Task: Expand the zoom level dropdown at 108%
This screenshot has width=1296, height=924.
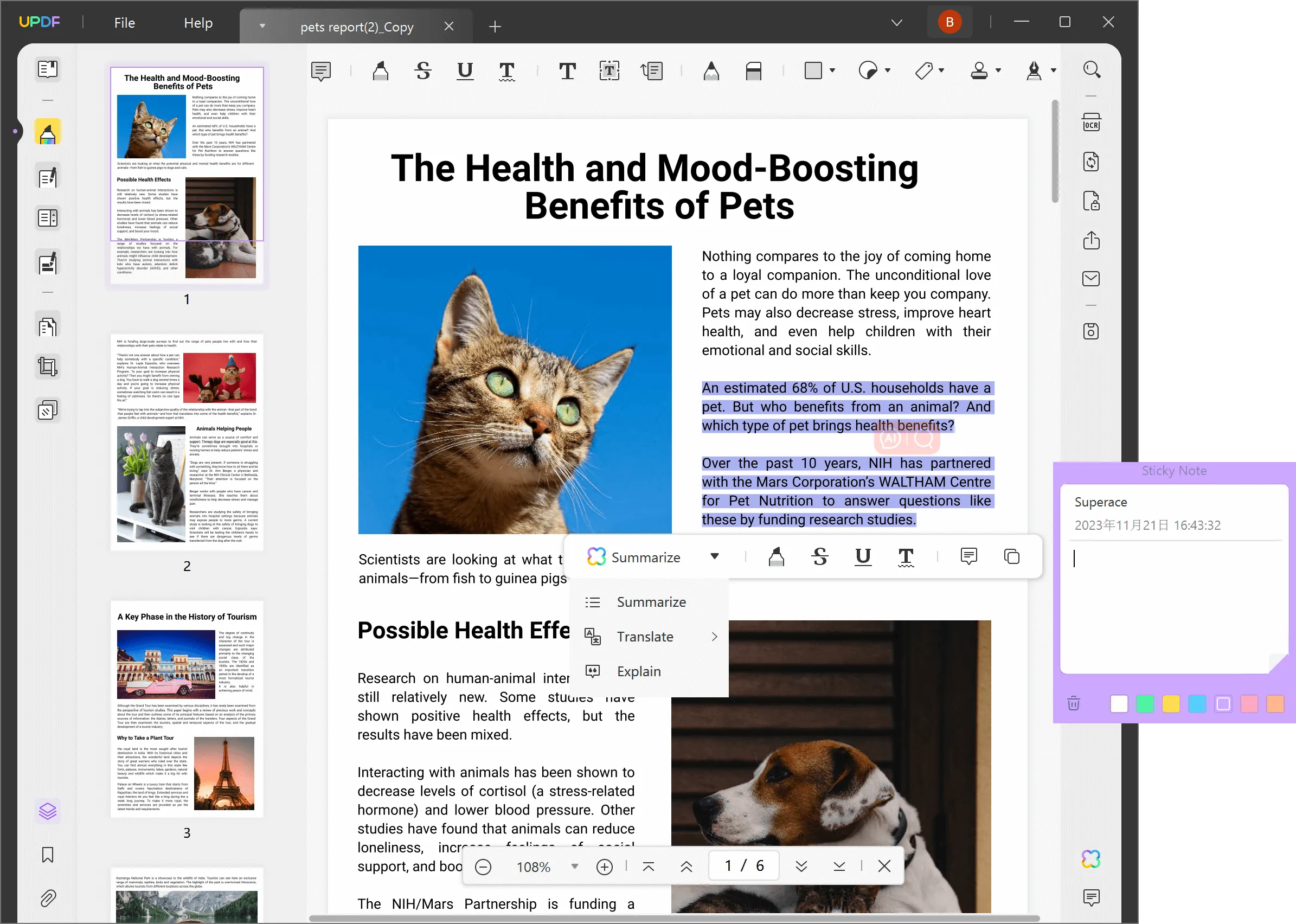Action: point(573,866)
